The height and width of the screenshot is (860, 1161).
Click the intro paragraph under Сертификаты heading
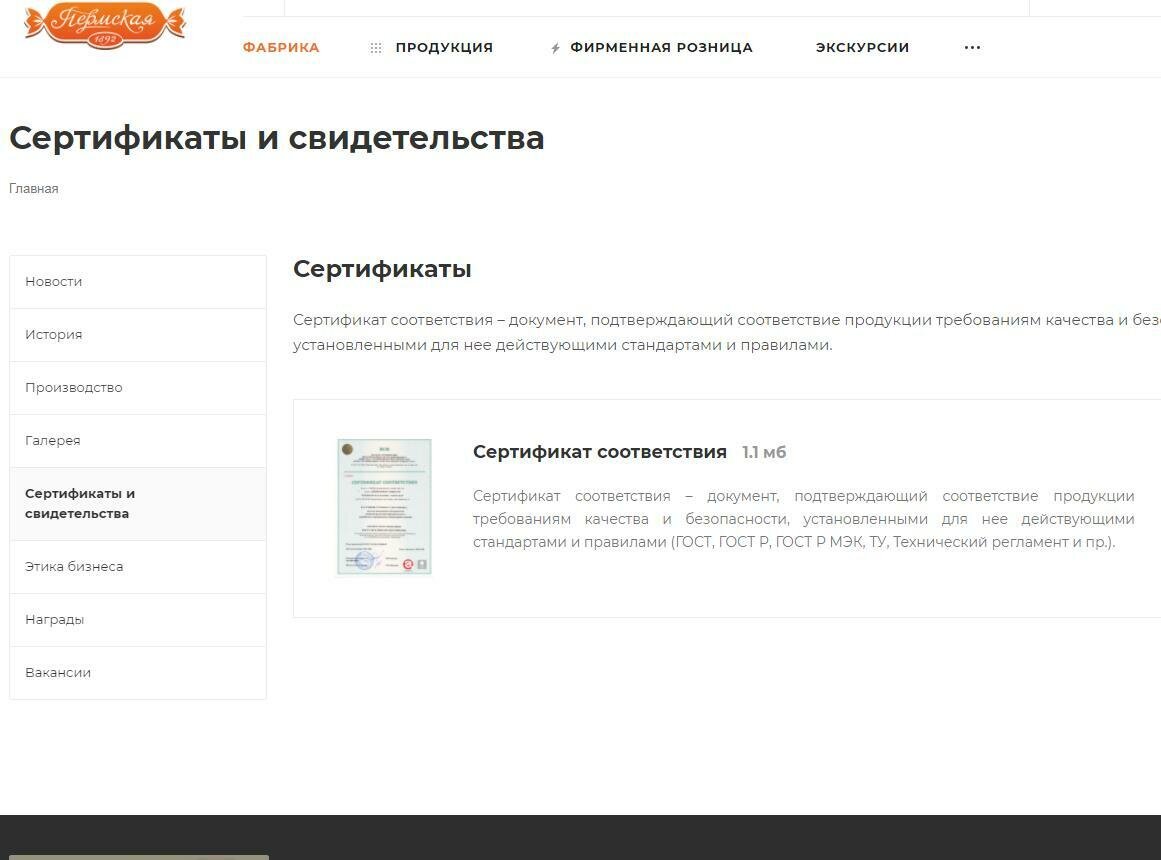click(727, 333)
